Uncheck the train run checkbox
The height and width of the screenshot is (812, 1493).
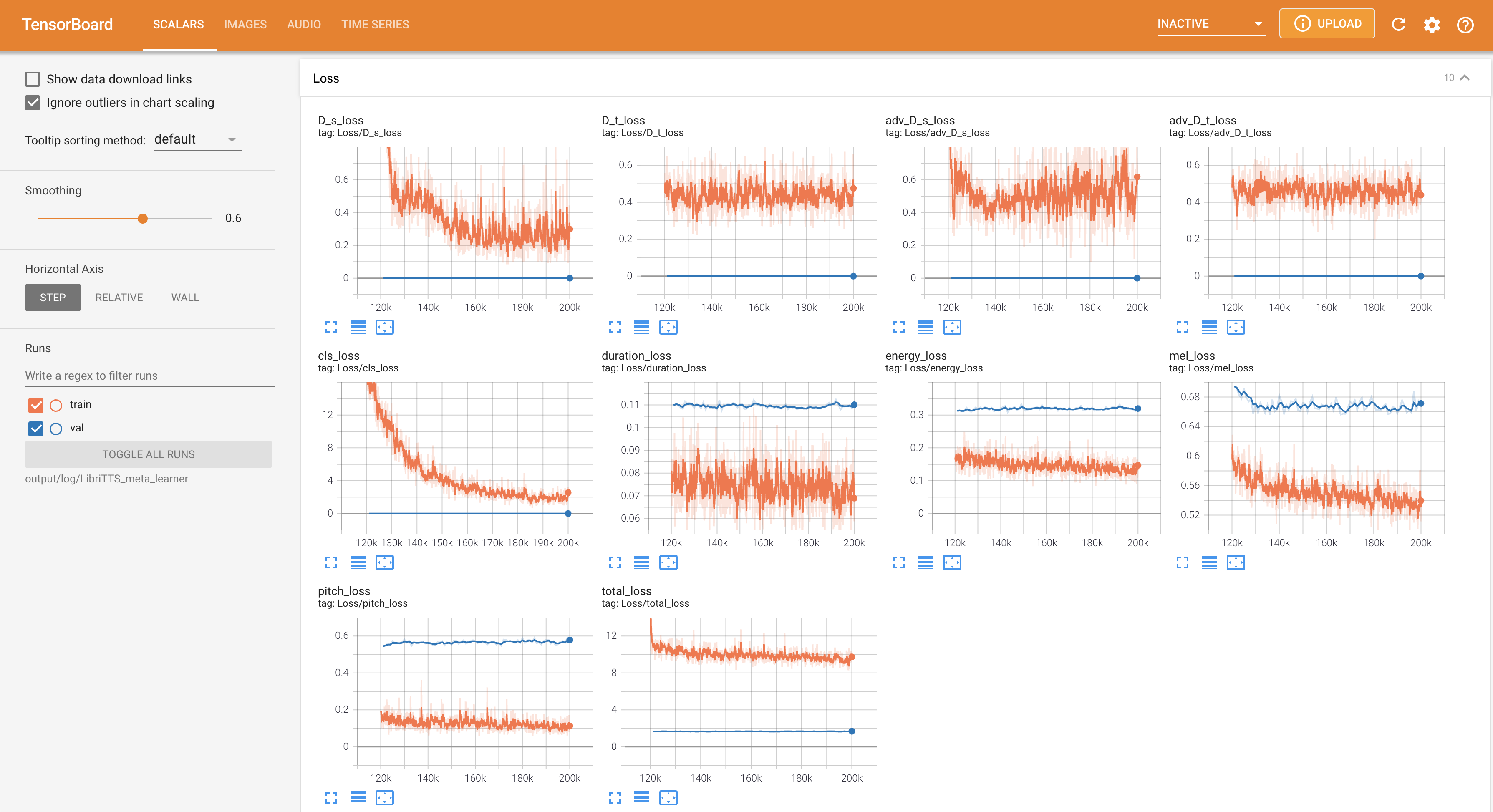tap(36, 405)
